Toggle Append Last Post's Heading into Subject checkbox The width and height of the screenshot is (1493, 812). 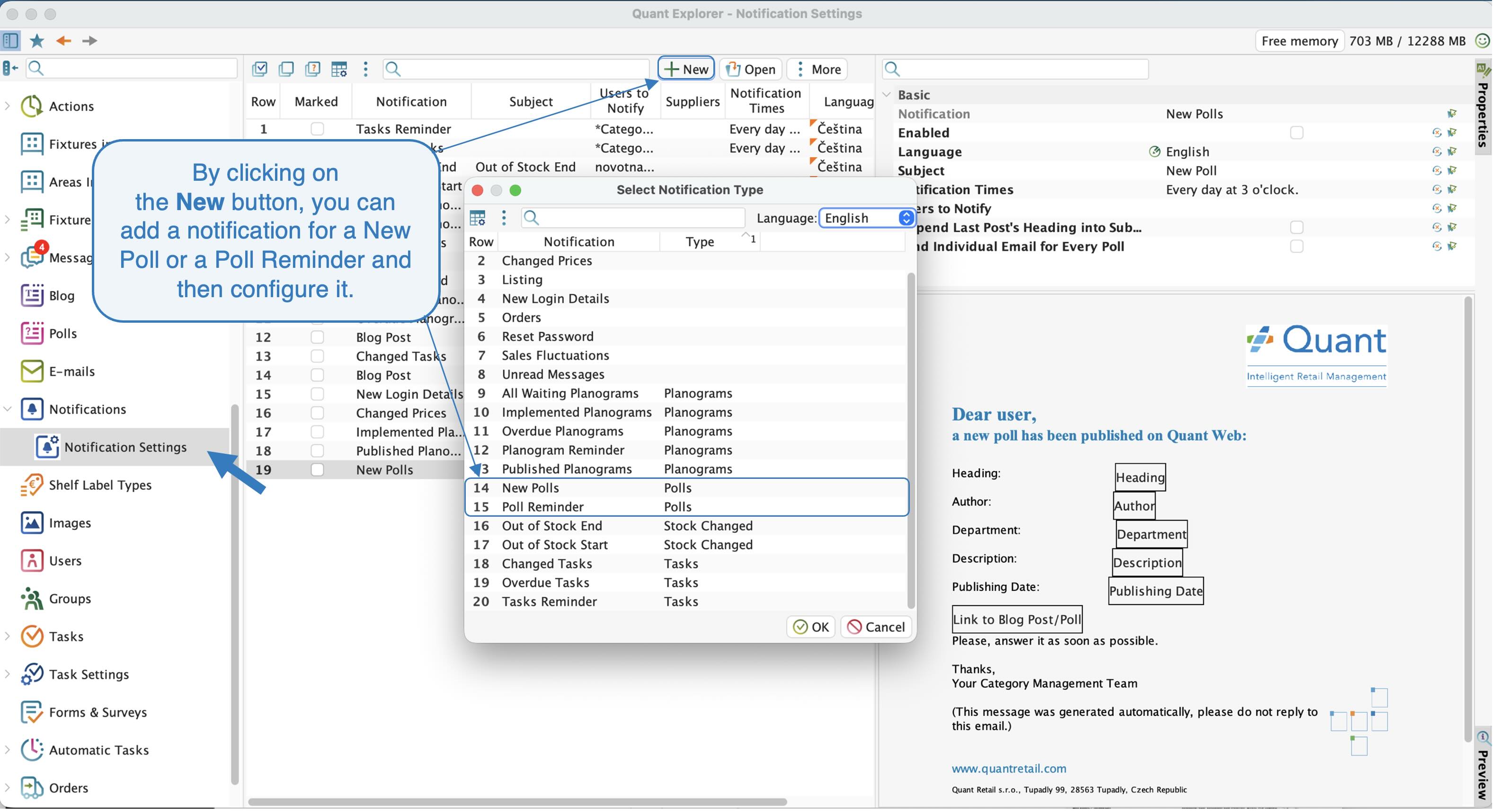[1297, 227]
